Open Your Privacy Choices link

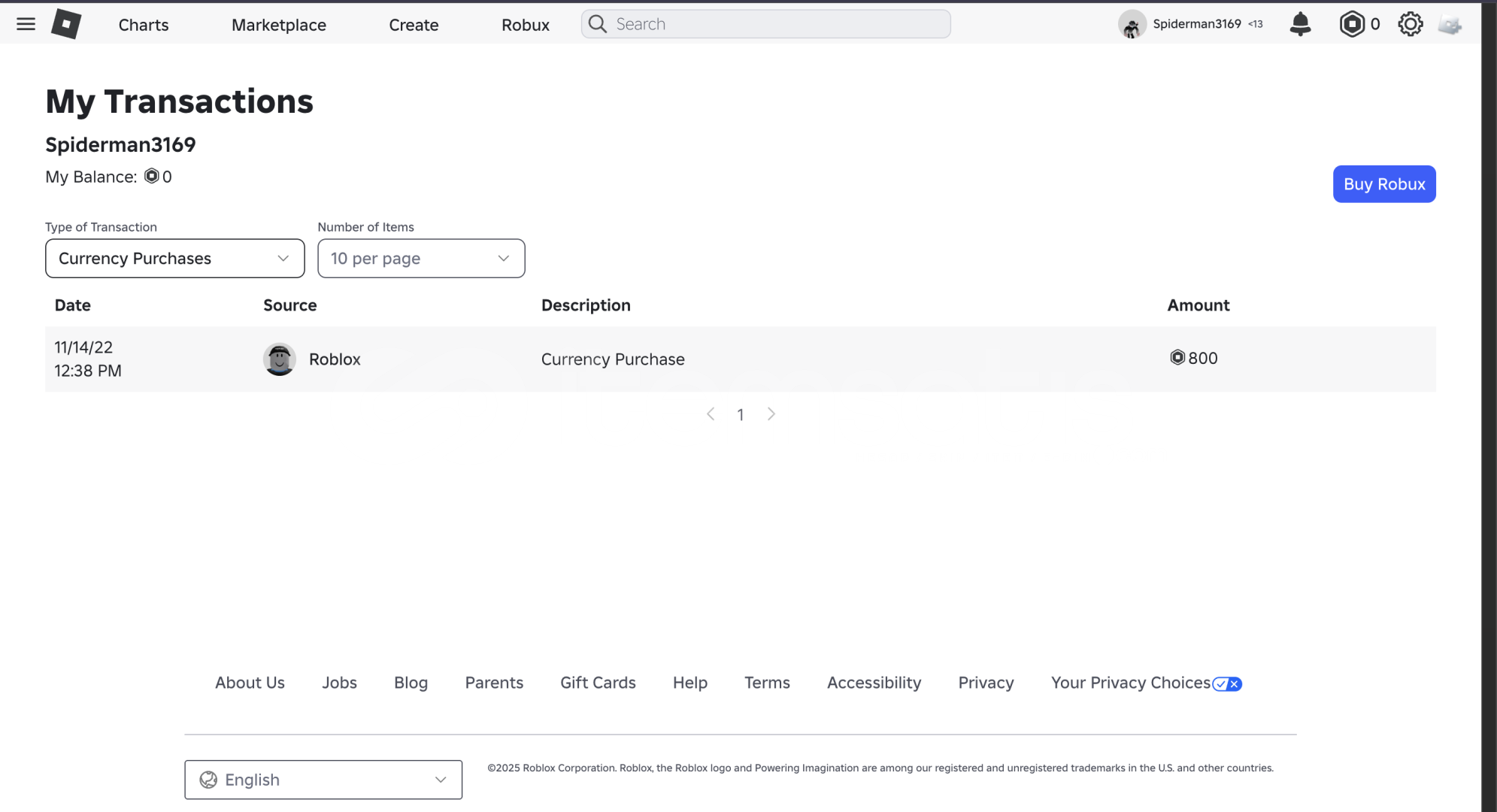pyautogui.click(x=1131, y=683)
